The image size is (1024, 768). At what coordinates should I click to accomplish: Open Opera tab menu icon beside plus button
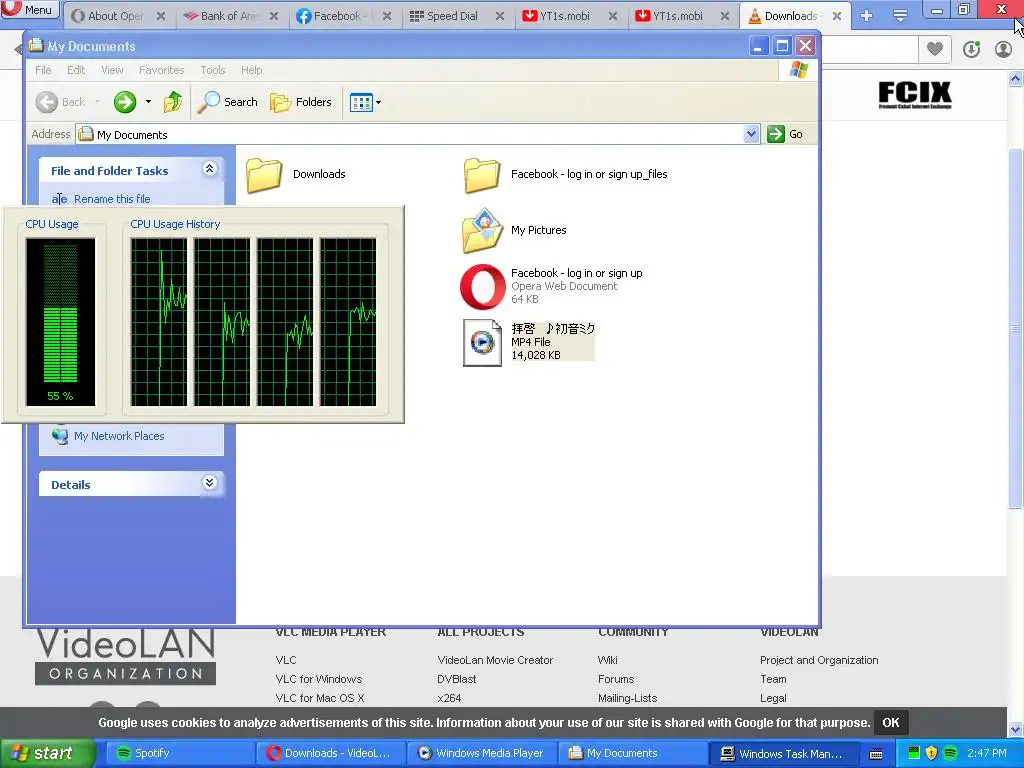(900, 16)
